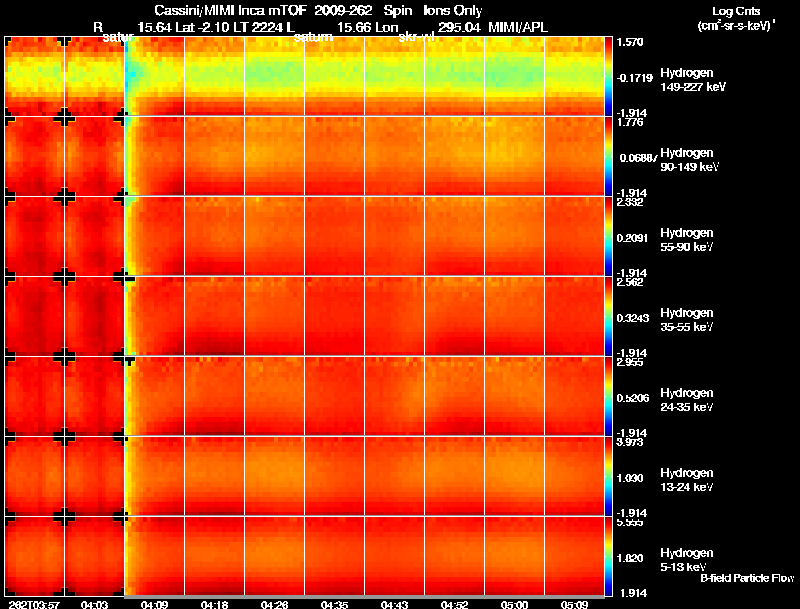Click the 90-149 keV image panel above 262T03:57
Image resolution: width=800 pixels, height=609 pixels.
click(x=34, y=156)
